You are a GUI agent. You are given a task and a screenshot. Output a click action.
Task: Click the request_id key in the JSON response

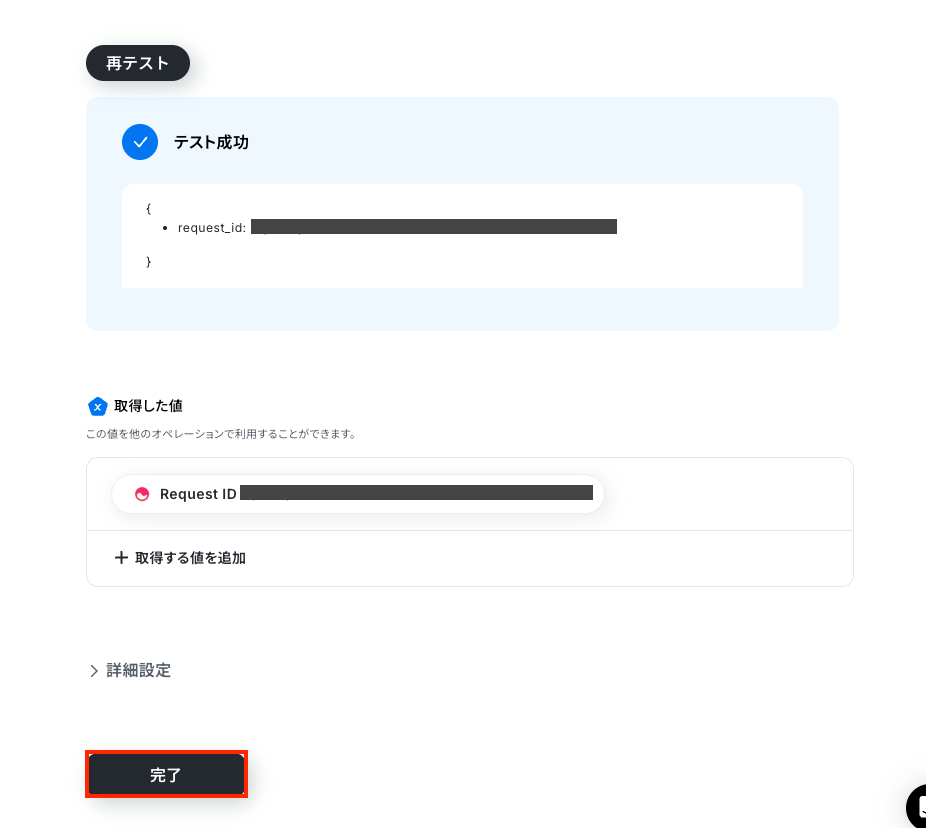coord(211,227)
